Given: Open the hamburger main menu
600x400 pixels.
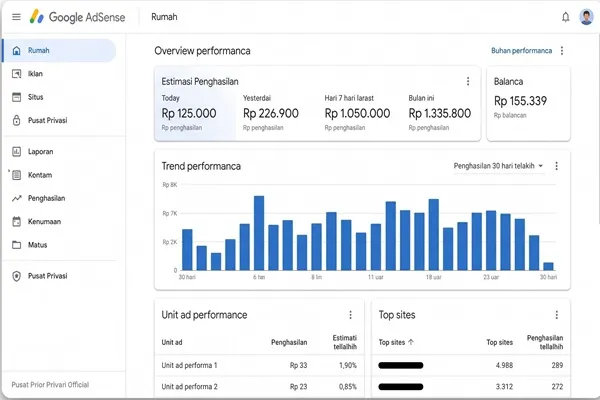Looking at the screenshot, I should tap(16, 17).
